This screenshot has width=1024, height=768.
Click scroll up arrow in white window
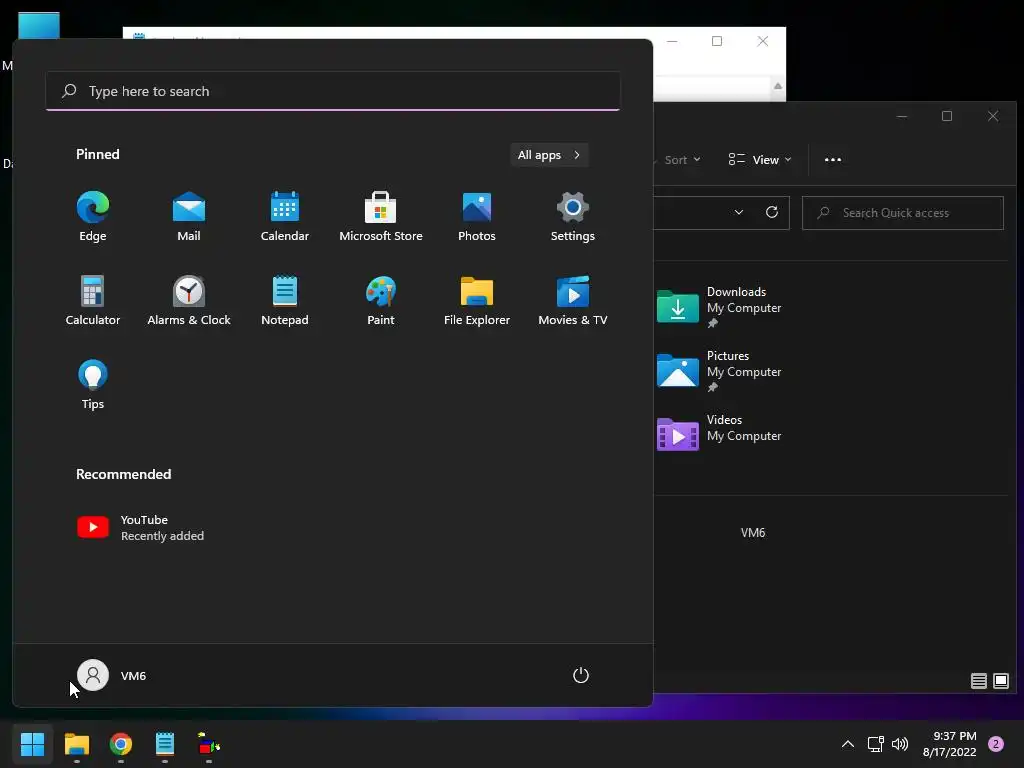click(x=778, y=86)
